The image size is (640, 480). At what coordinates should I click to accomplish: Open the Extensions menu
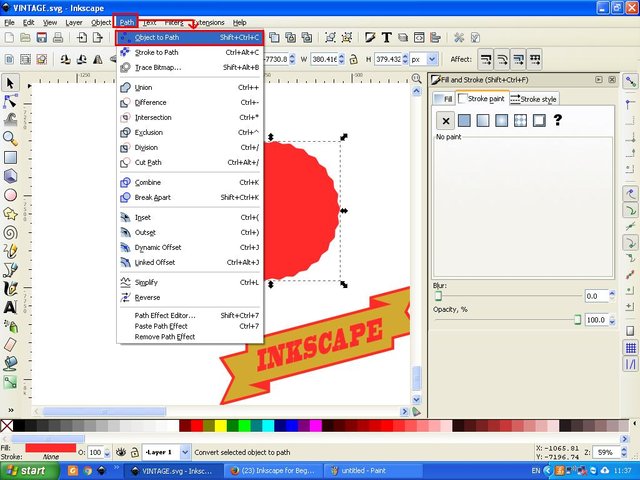(x=209, y=22)
